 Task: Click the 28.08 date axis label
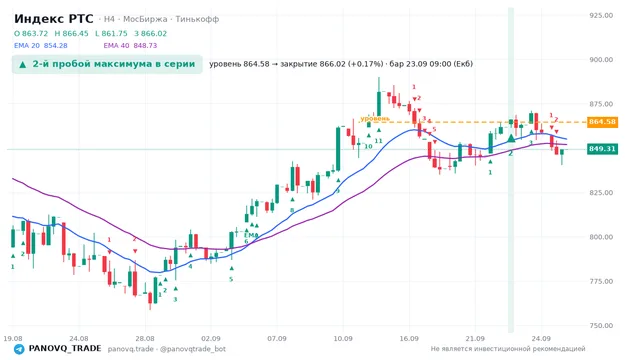tap(145, 339)
